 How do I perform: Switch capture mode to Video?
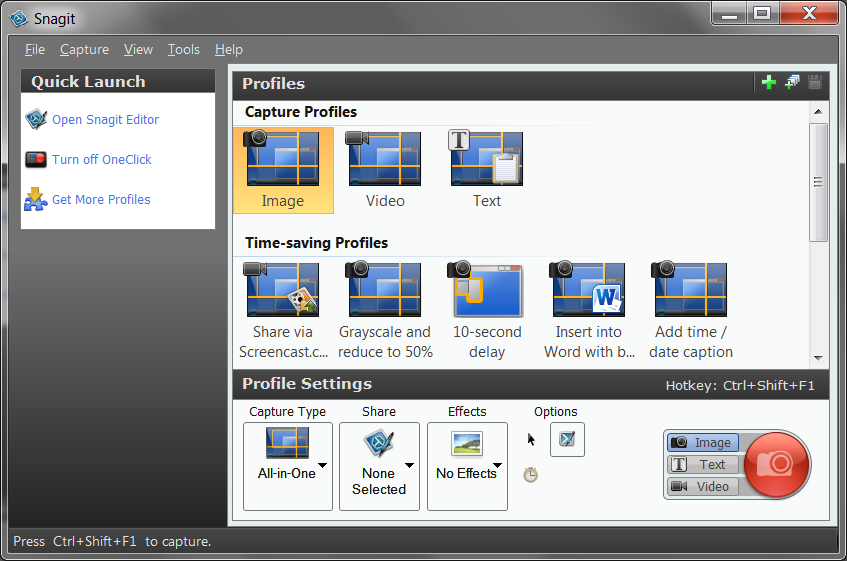point(702,486)
